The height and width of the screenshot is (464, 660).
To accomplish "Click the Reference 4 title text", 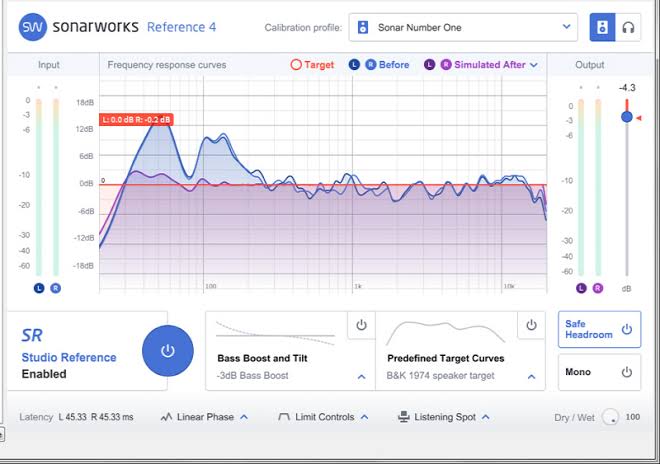I will [181, 27].
